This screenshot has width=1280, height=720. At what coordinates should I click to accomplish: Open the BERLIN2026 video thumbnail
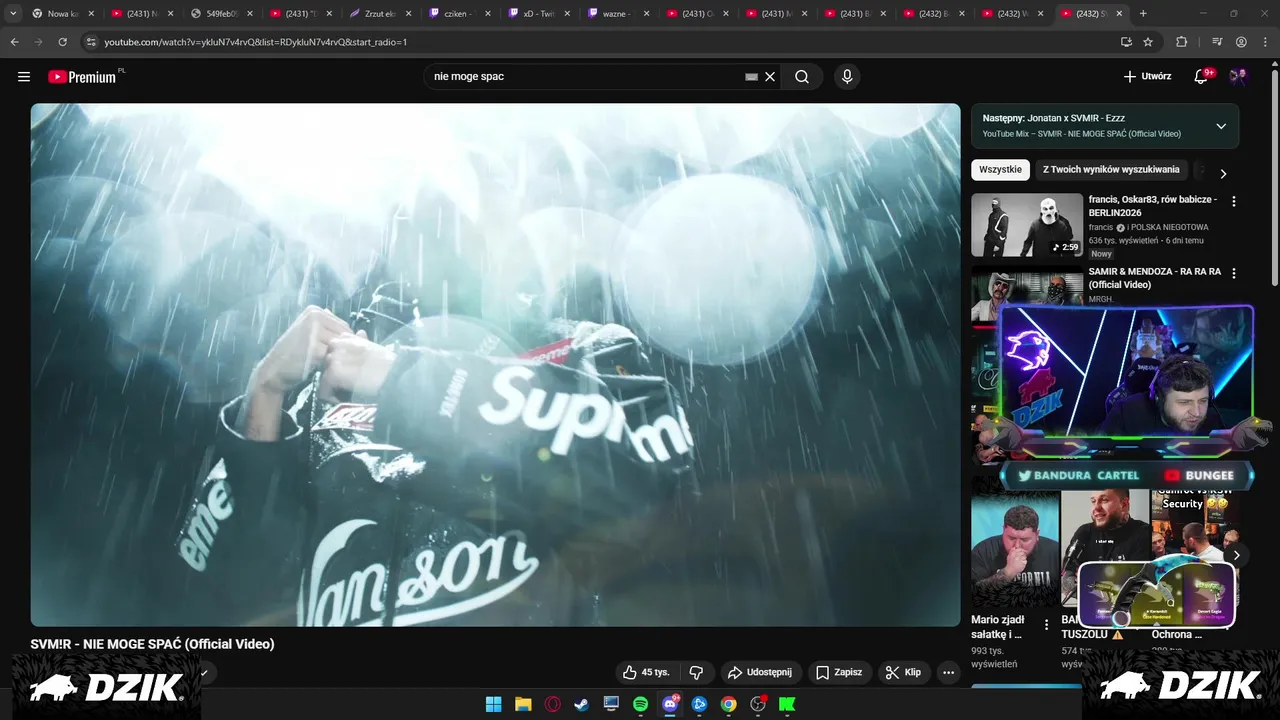coord(1027,225)
